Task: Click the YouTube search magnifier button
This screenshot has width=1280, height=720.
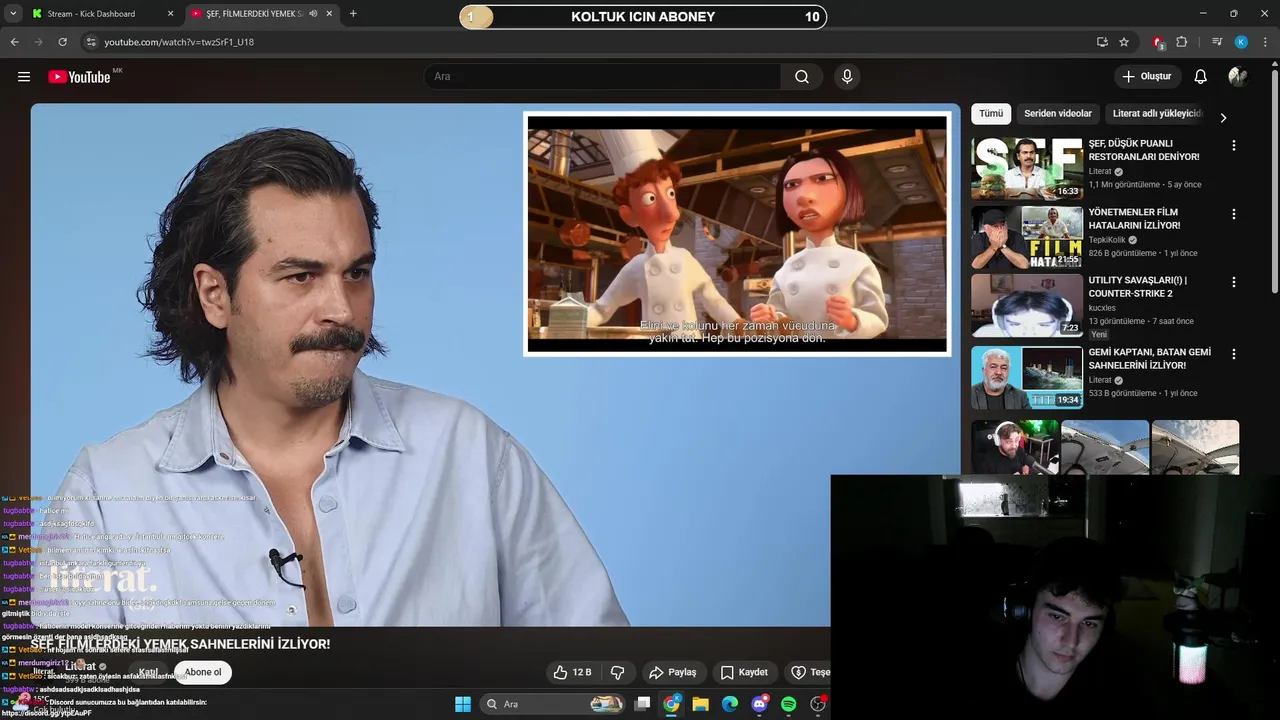Action: tap(801, 77)
